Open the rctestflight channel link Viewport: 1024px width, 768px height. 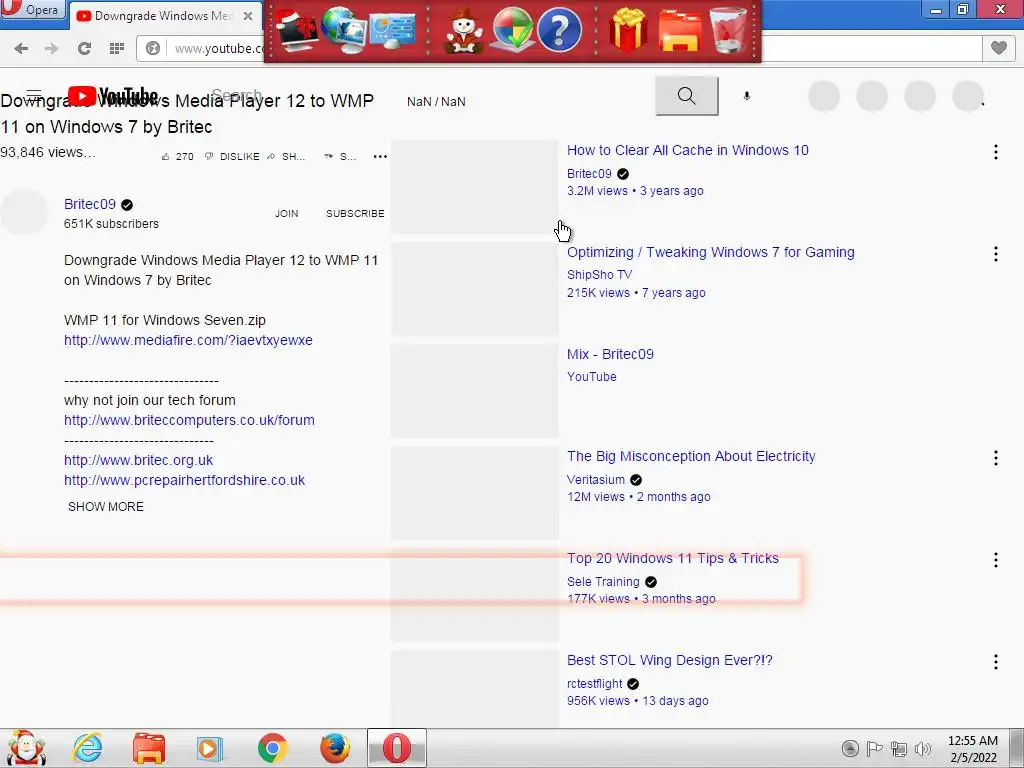594,684
